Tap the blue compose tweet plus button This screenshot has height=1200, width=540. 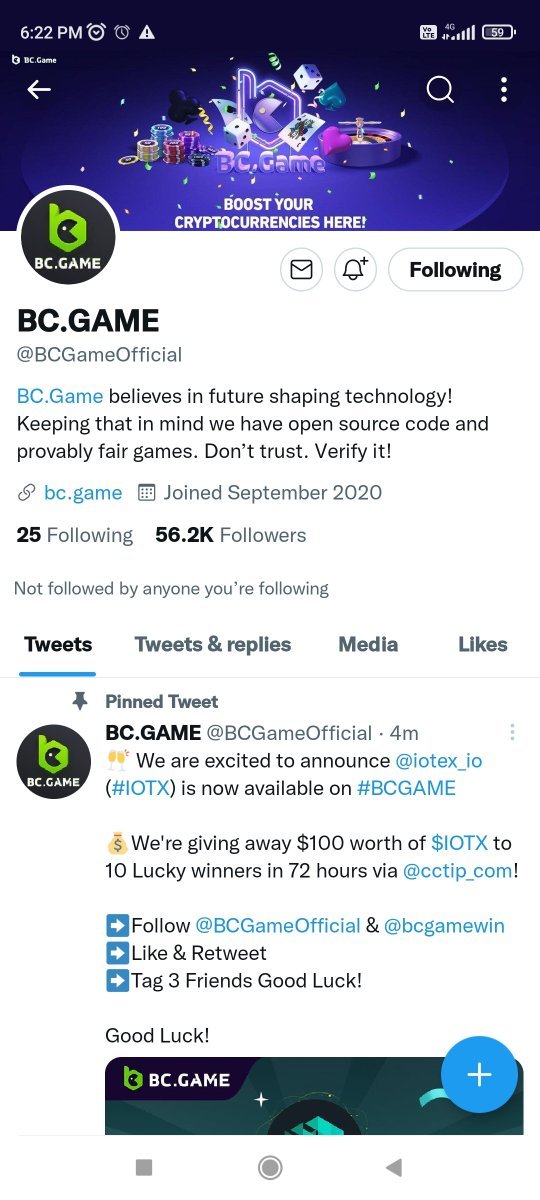coord(479,1075)
